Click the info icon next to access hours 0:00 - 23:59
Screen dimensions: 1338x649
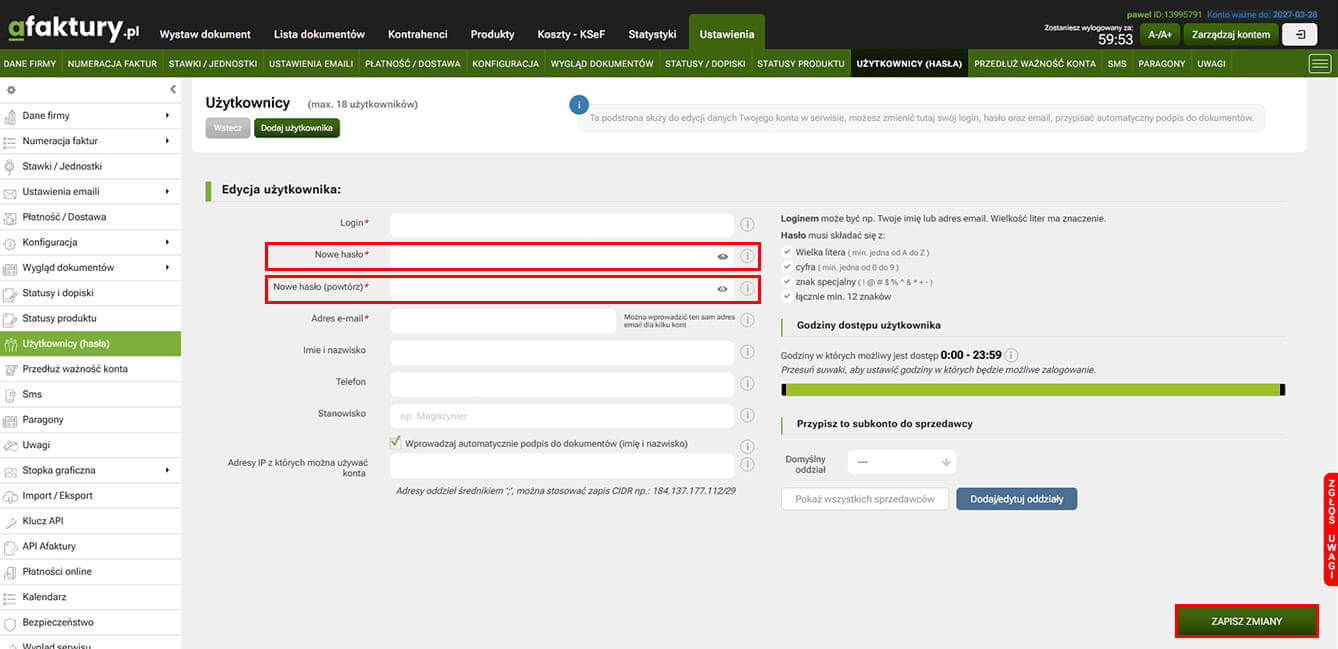[x=1011, y=355]
